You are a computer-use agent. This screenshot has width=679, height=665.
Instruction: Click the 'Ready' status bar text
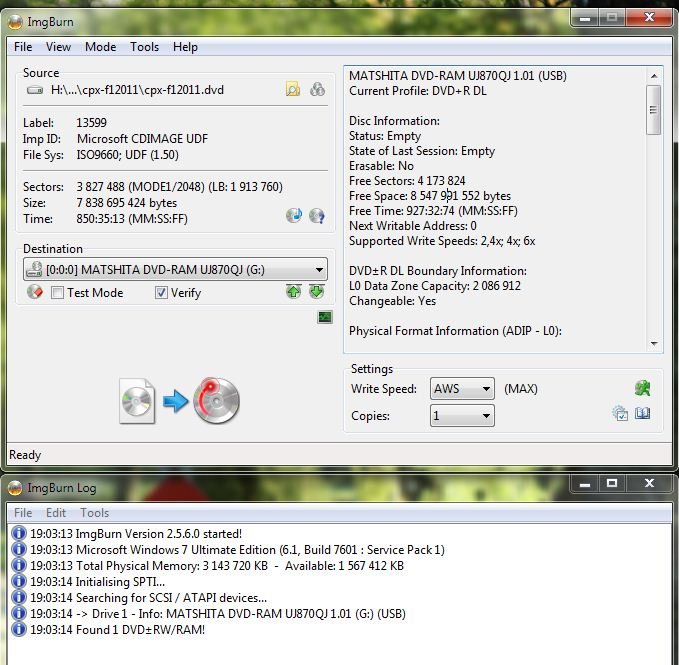pos(25,455)
